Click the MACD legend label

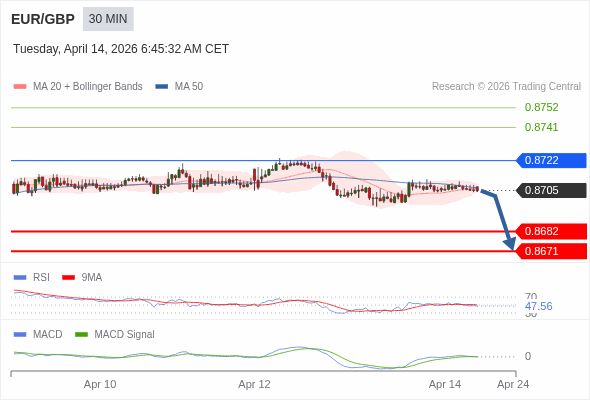48,335
